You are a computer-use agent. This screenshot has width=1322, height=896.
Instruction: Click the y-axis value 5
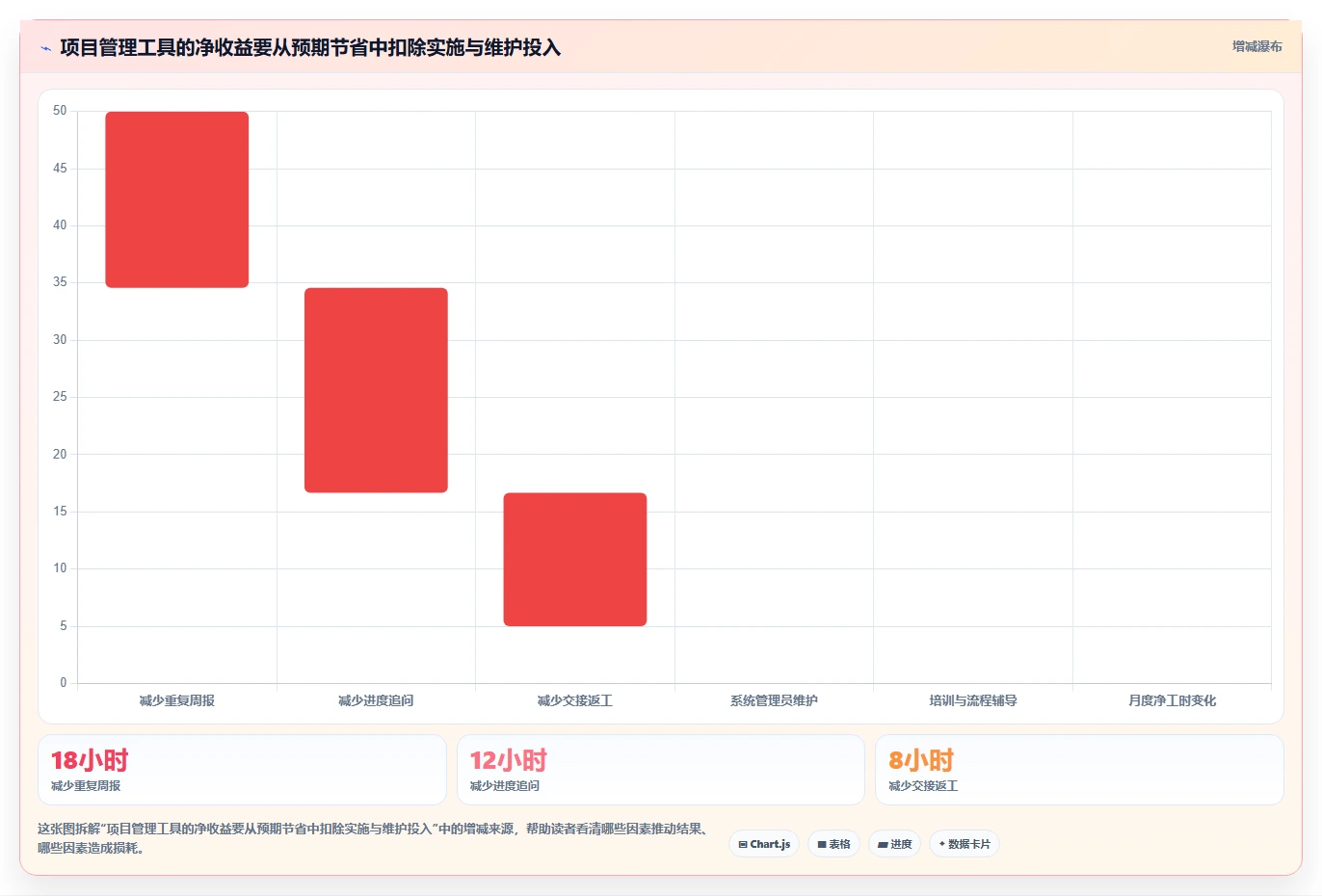[x=64, y=626]
